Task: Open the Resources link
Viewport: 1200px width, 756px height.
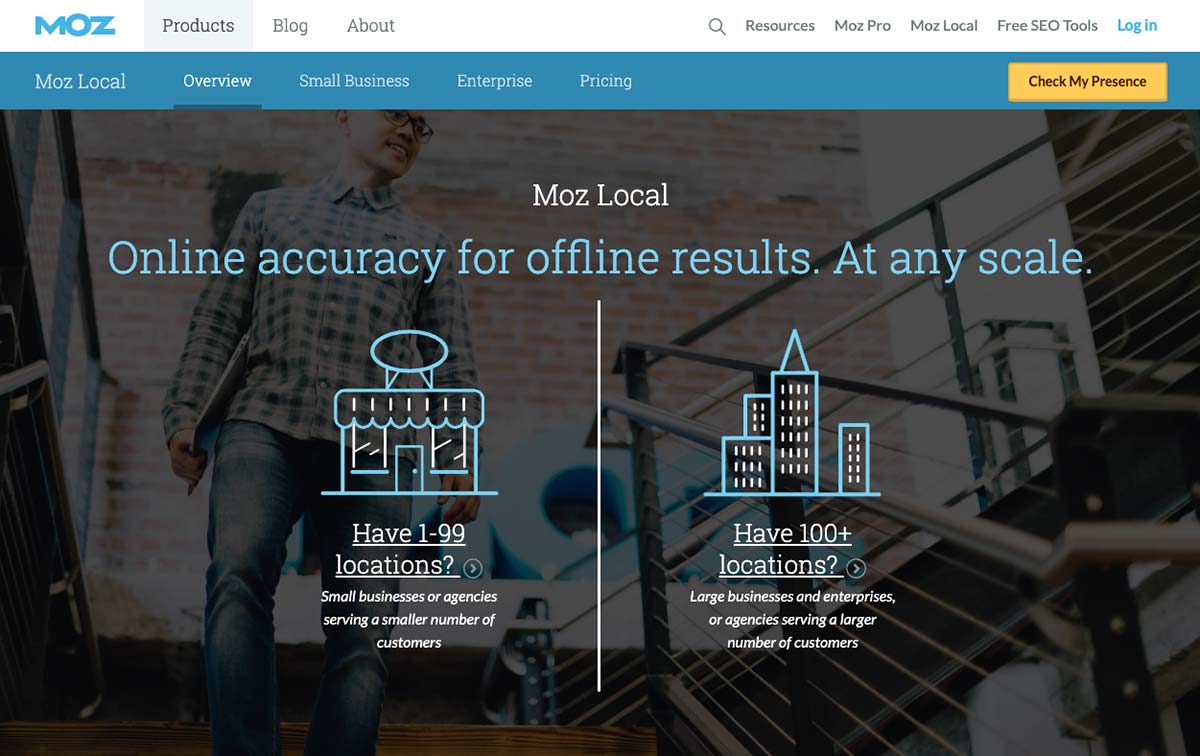Action: pyautogui.click(x=780, y=26)
